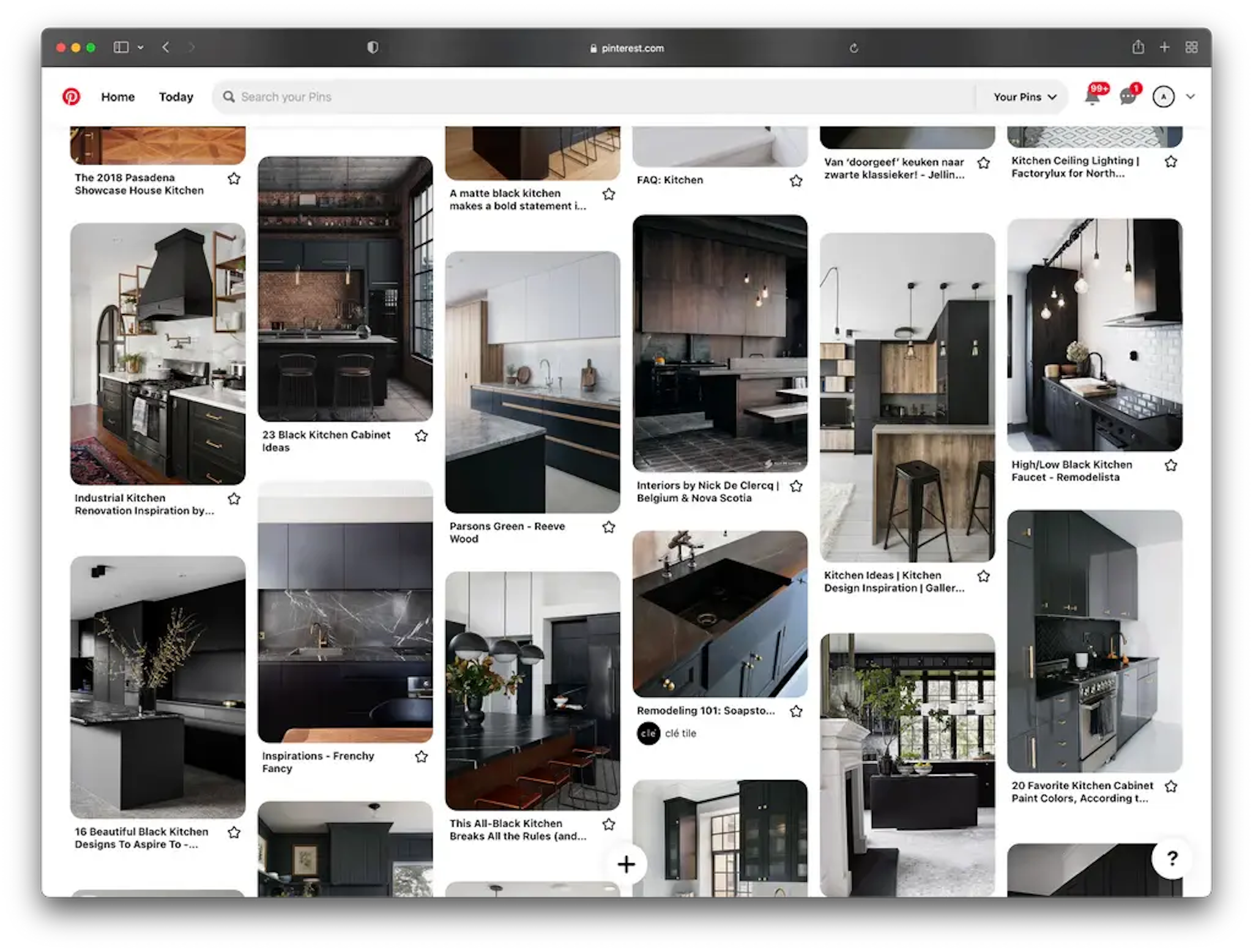The image size is (1253, 952).
Task: Star the FAQ: Kitchen pin
Action: point(796,180)
